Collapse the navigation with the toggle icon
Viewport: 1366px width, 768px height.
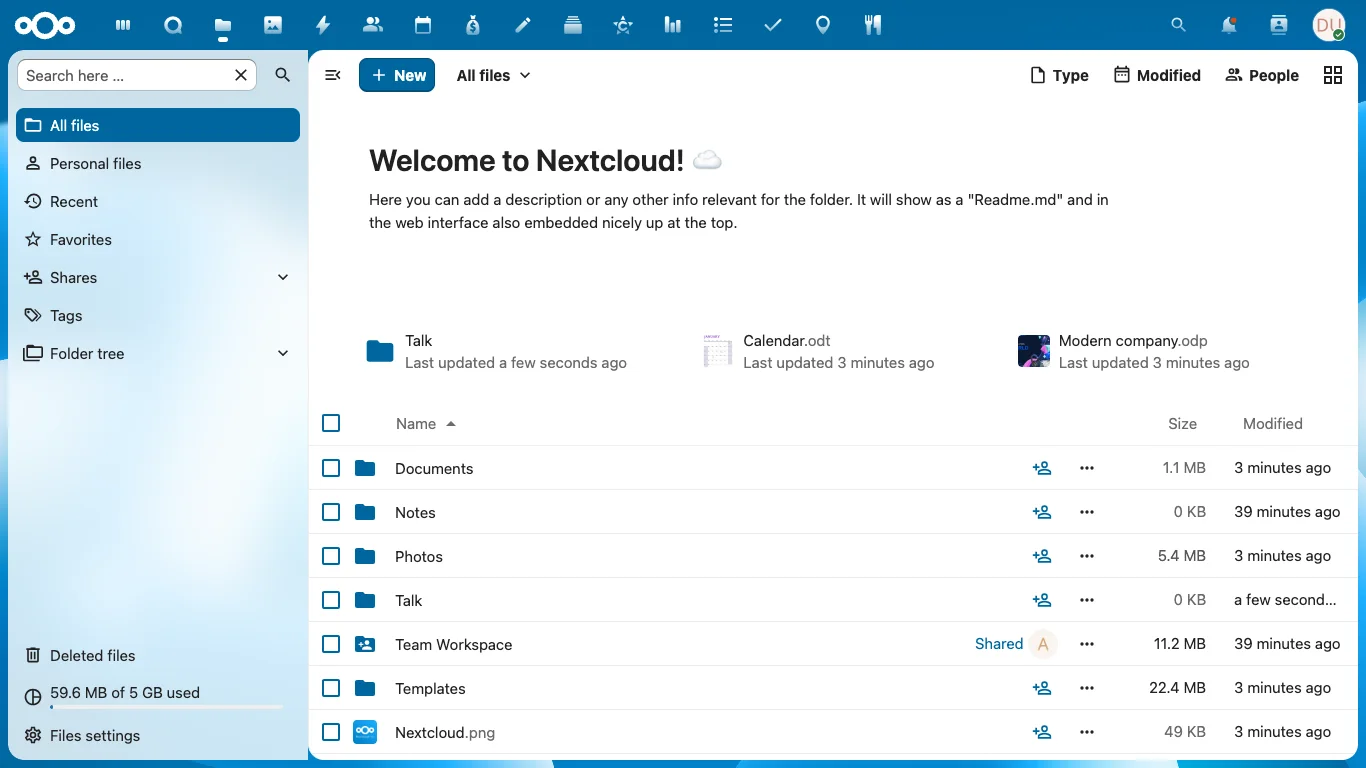click(333, 75)
